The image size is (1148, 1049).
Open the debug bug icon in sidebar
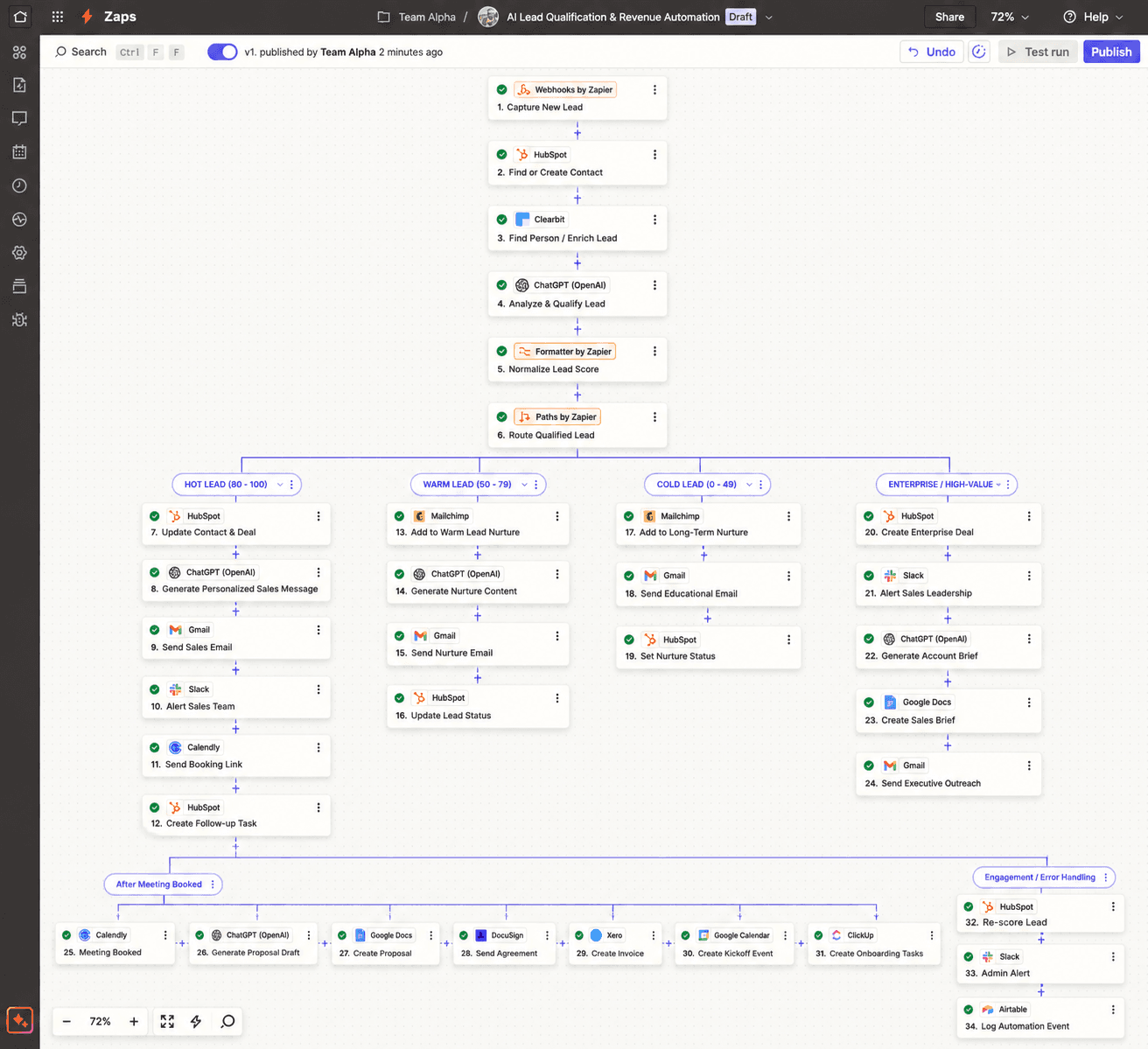pyautogui.click(x=19, y=320)
